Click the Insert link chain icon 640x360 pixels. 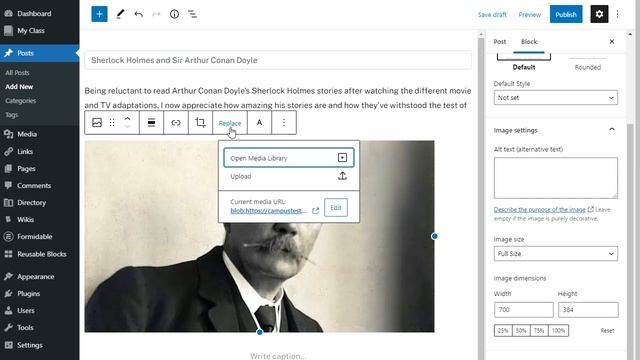click(176, 122)
